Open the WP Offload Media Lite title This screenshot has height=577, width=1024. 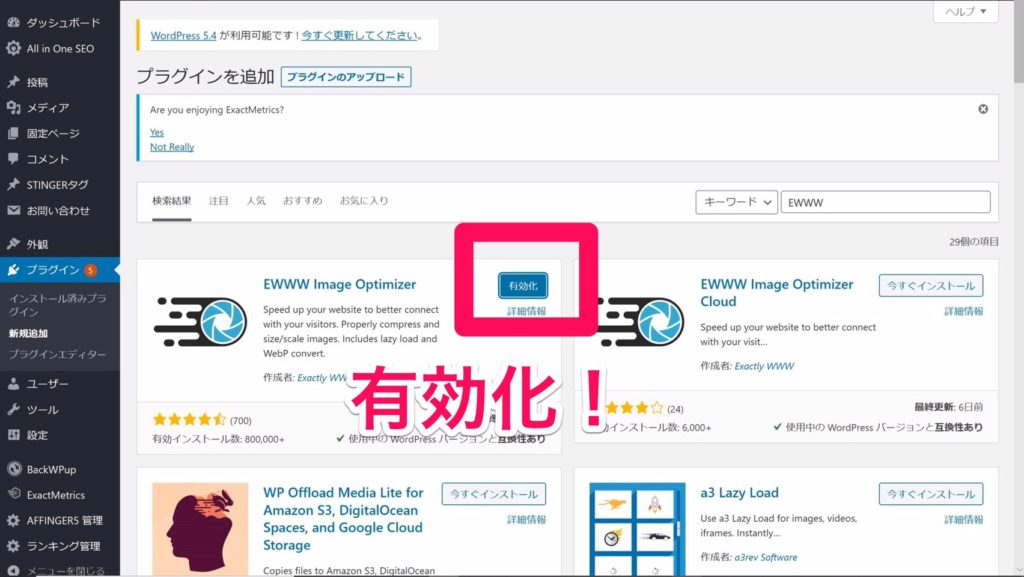tap(344, 519)
